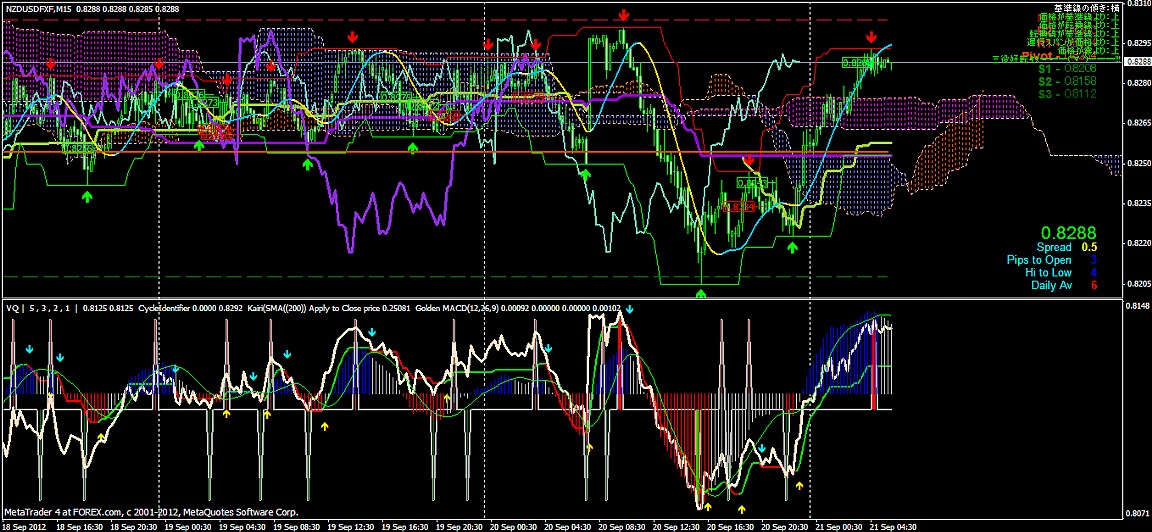Click the green up arrow at the chart's lowest low
The width and height of the screenshot is (1152, 532).
pyautogui.click(x=701, y=293)
